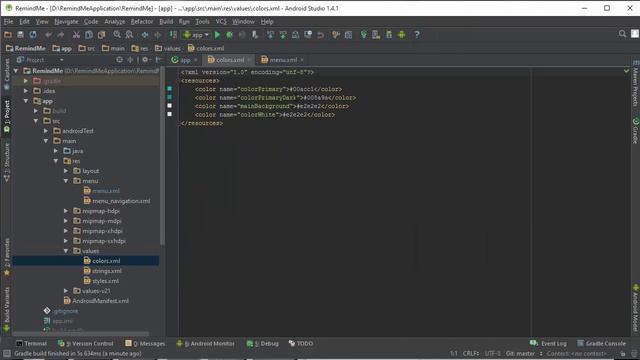Image resolution: width=640 pixels, height=360 pixels.
Task: Open the Terminal tool window
Action: tap(31, 343)
